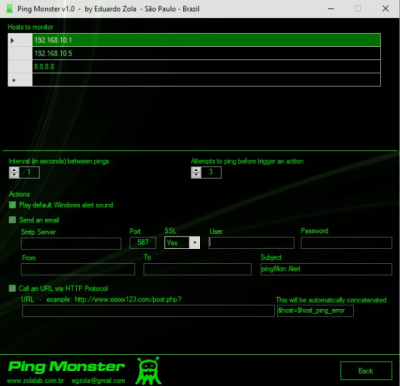Open the www.zolalab.com.br link
This screenshot has width=400, height=386.
point(36,380)
